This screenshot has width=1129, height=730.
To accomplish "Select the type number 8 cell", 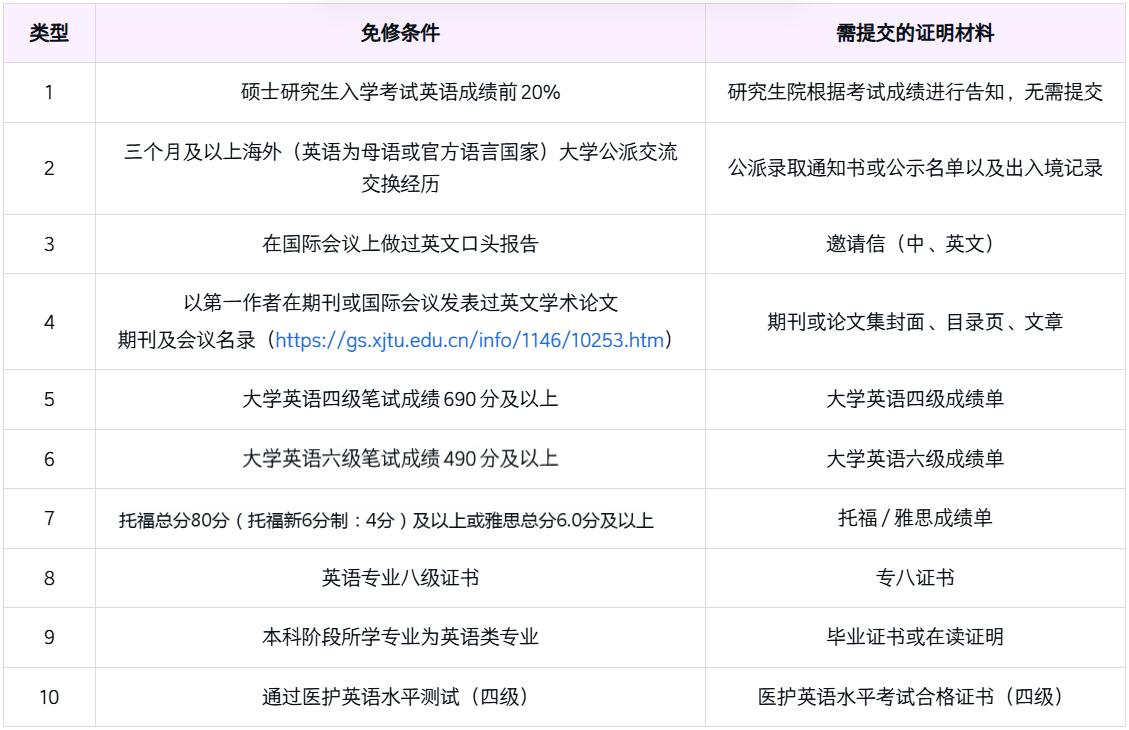I will point(49,577).
